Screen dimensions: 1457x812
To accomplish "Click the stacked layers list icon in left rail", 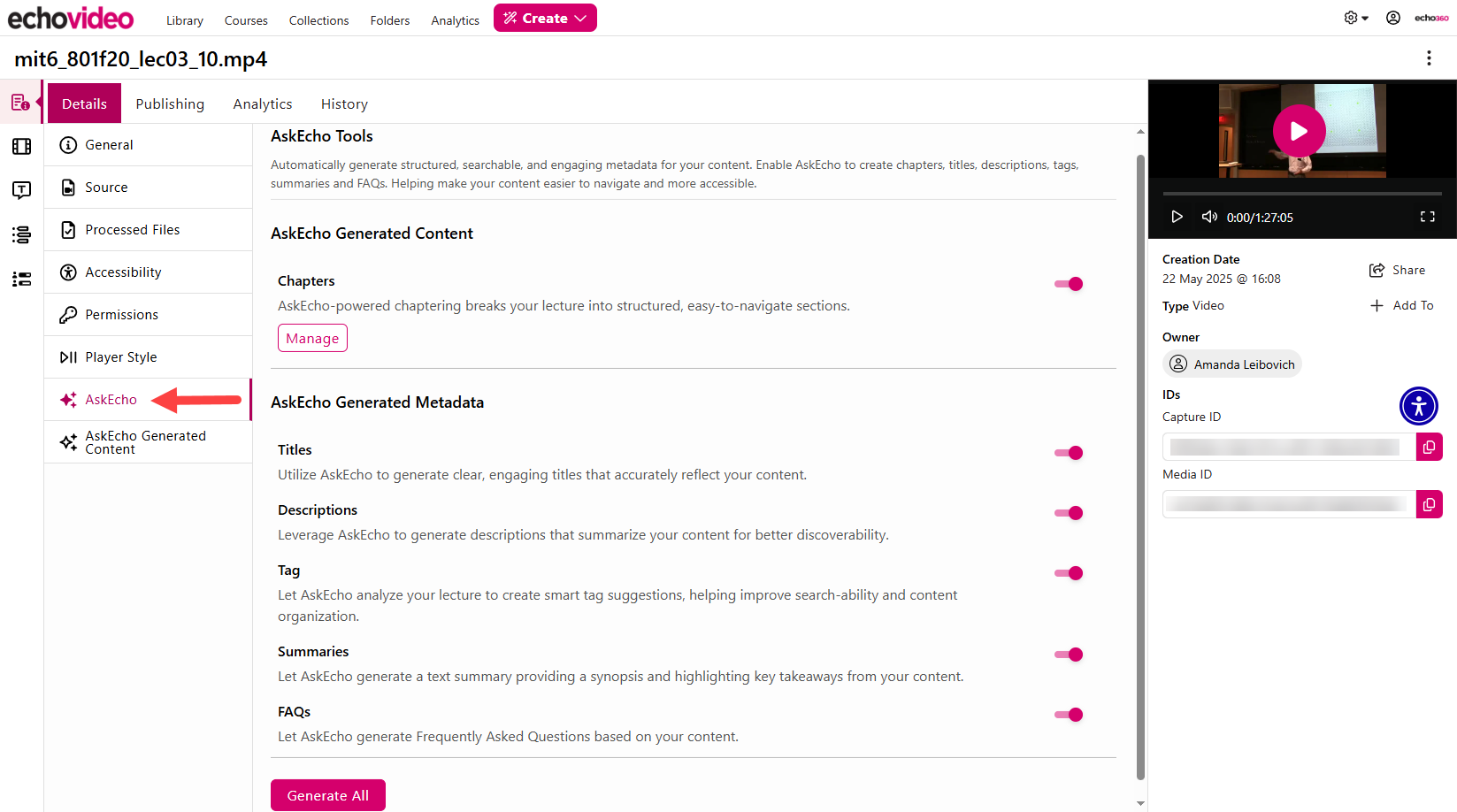I will (x=21, y=234).
